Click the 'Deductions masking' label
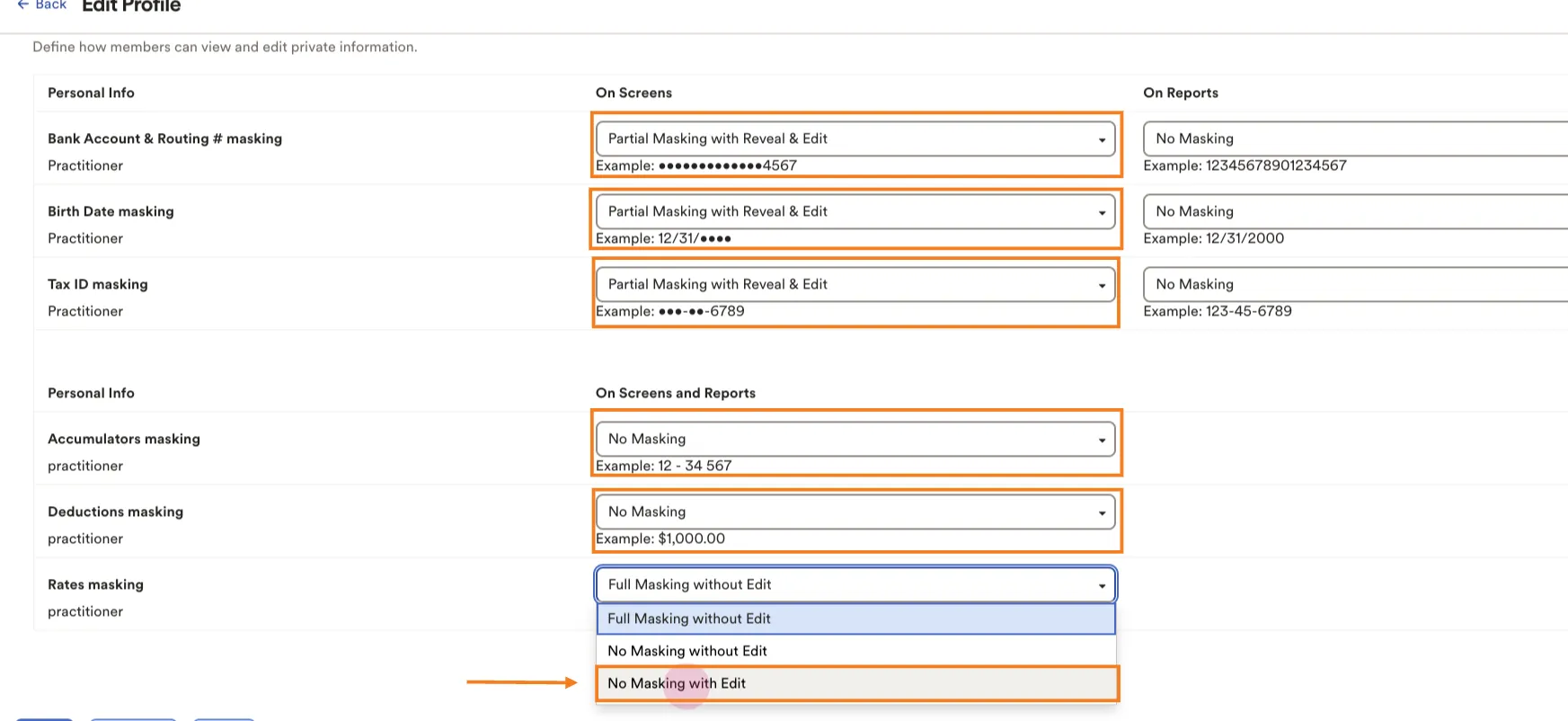Viewport: 1568px width, 721px height. click(115, 512)
